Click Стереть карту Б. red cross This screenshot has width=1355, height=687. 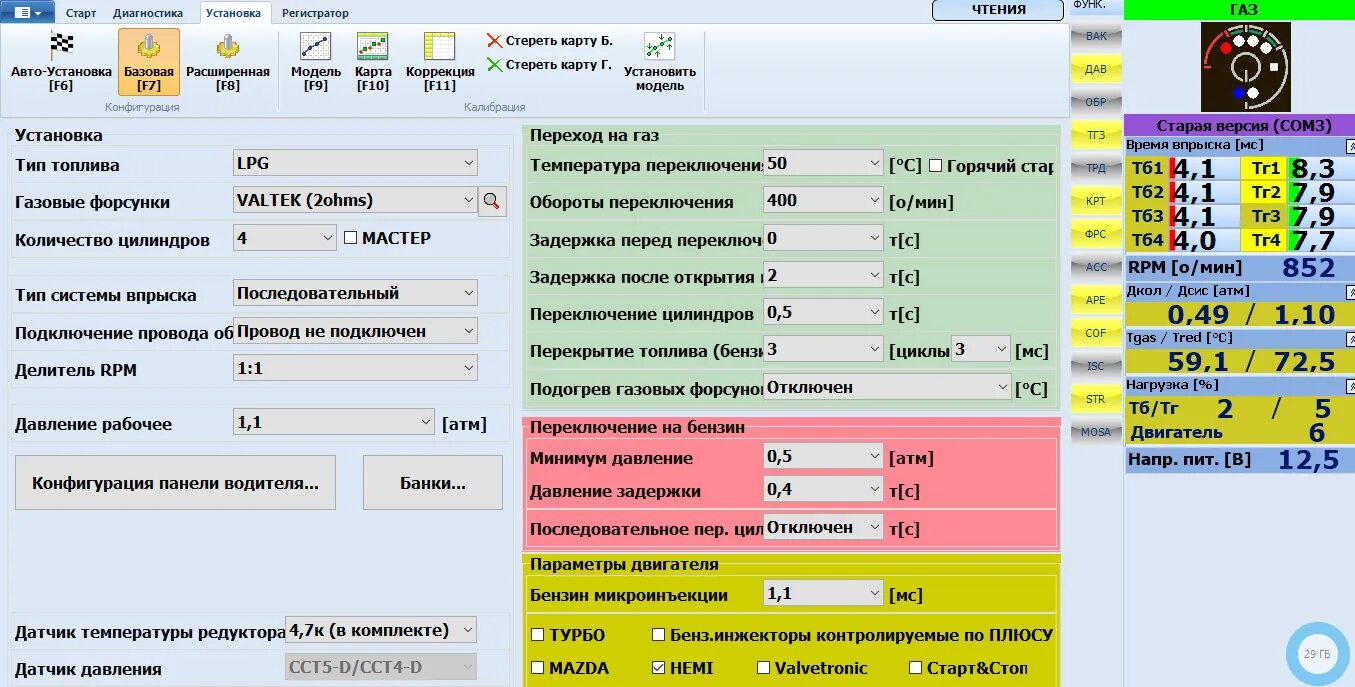549,41
